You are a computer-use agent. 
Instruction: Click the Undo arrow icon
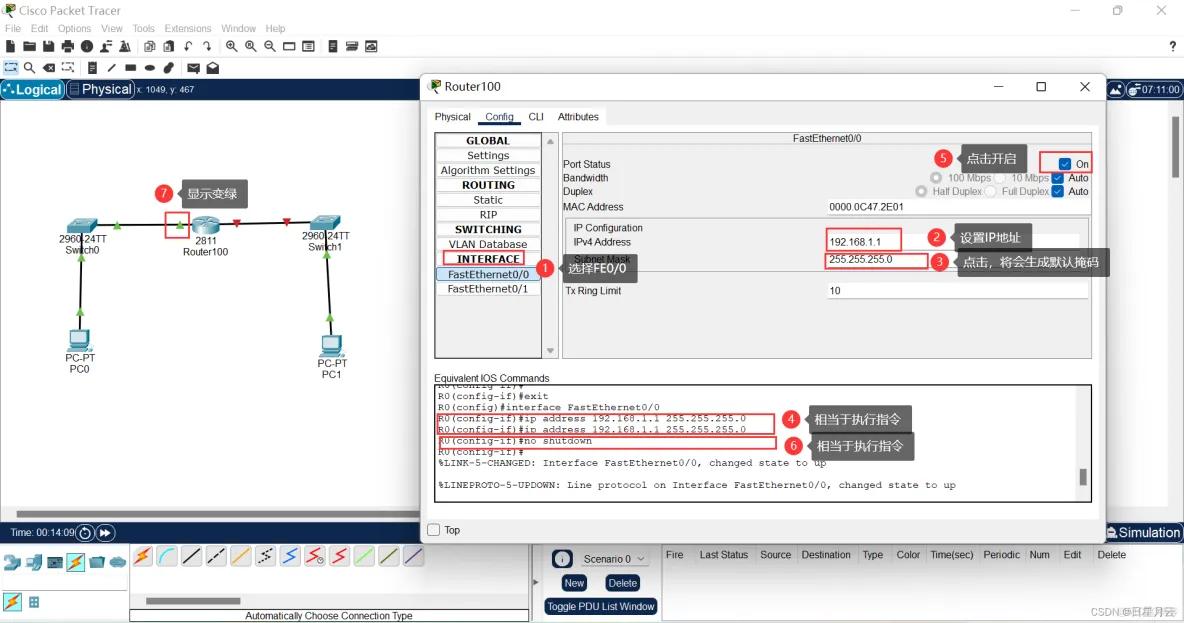tap(188, 47)
